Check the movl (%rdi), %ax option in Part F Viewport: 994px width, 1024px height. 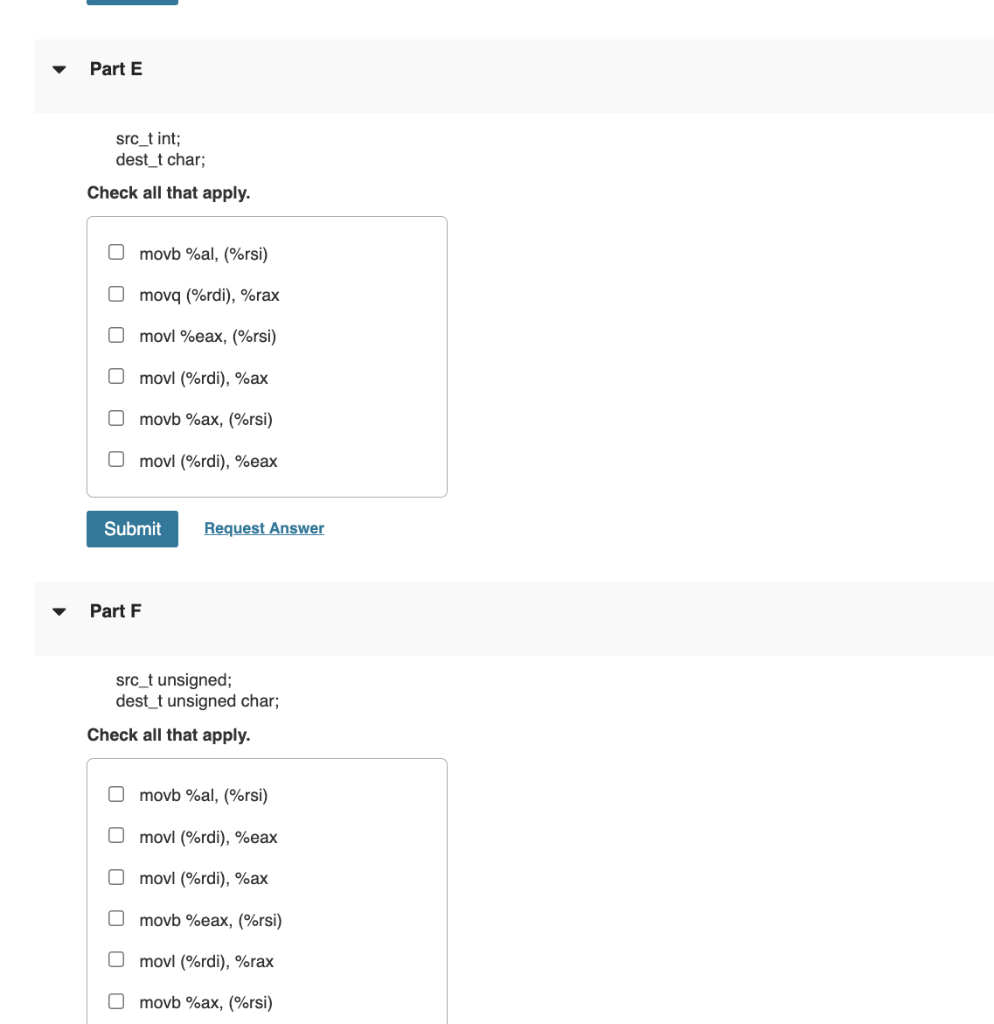tap(116, 877)
